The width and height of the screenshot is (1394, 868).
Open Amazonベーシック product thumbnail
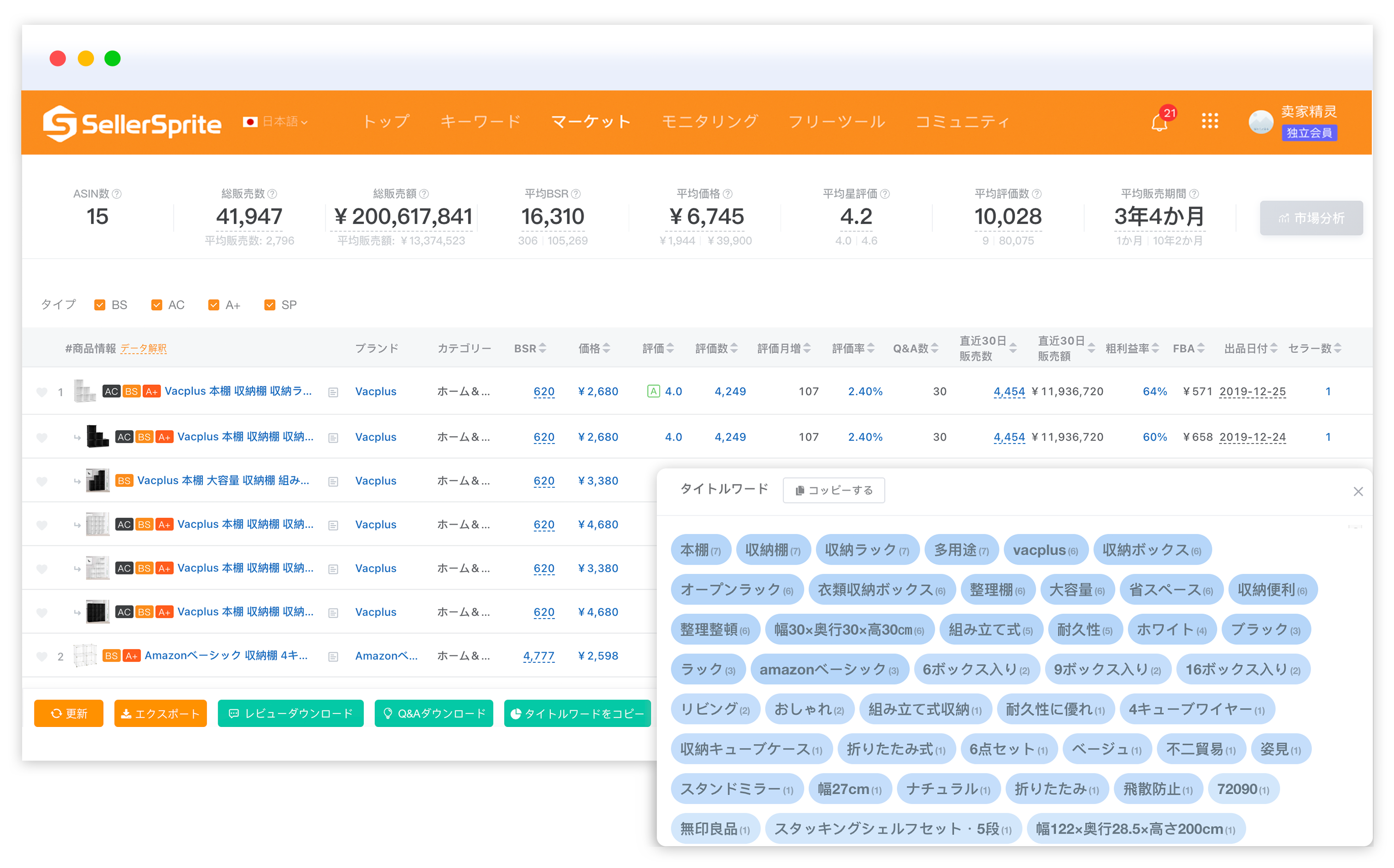pyautogui.click(x=85, y=655)
